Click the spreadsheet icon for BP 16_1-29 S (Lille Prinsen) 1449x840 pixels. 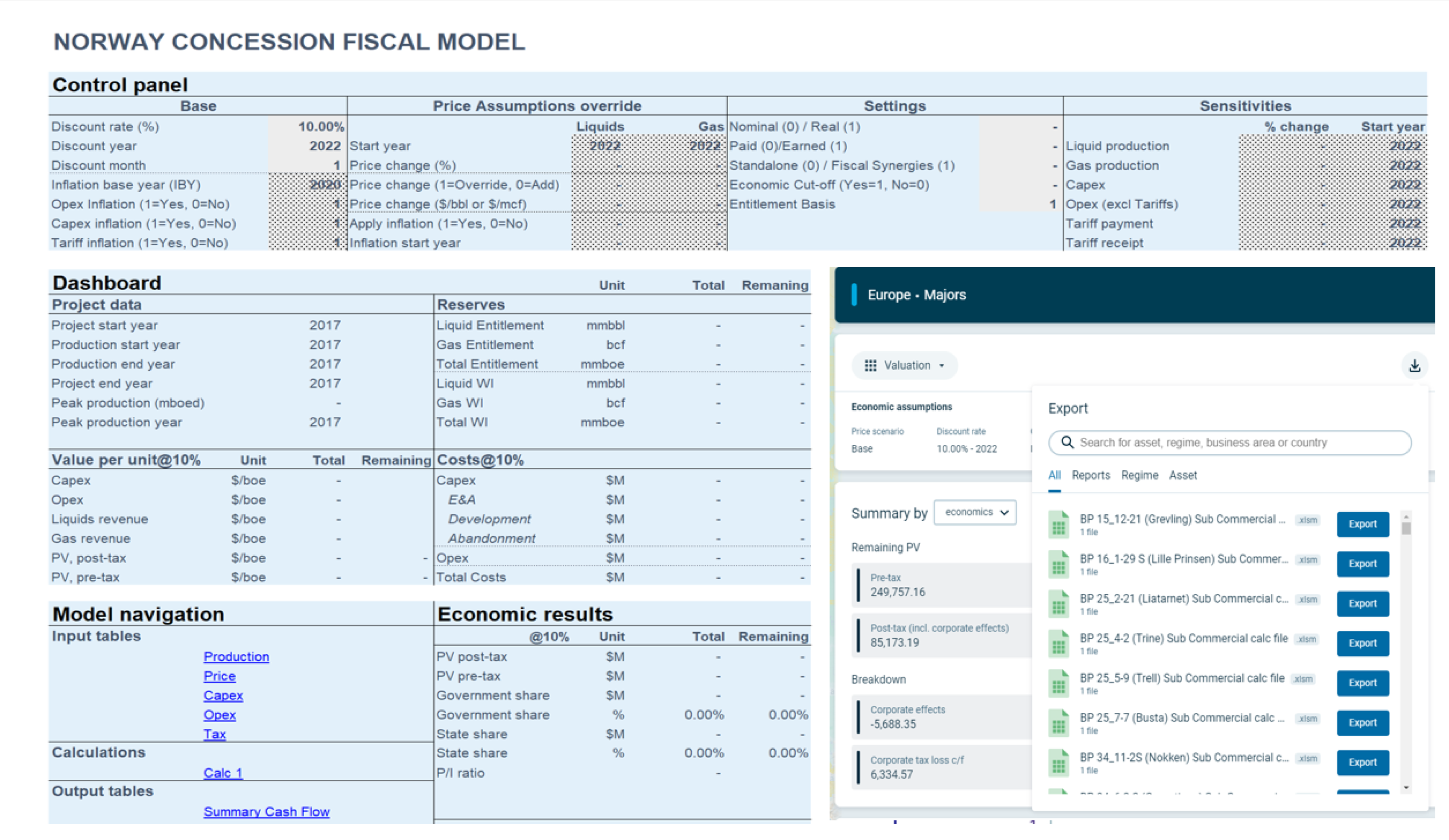1058,564
